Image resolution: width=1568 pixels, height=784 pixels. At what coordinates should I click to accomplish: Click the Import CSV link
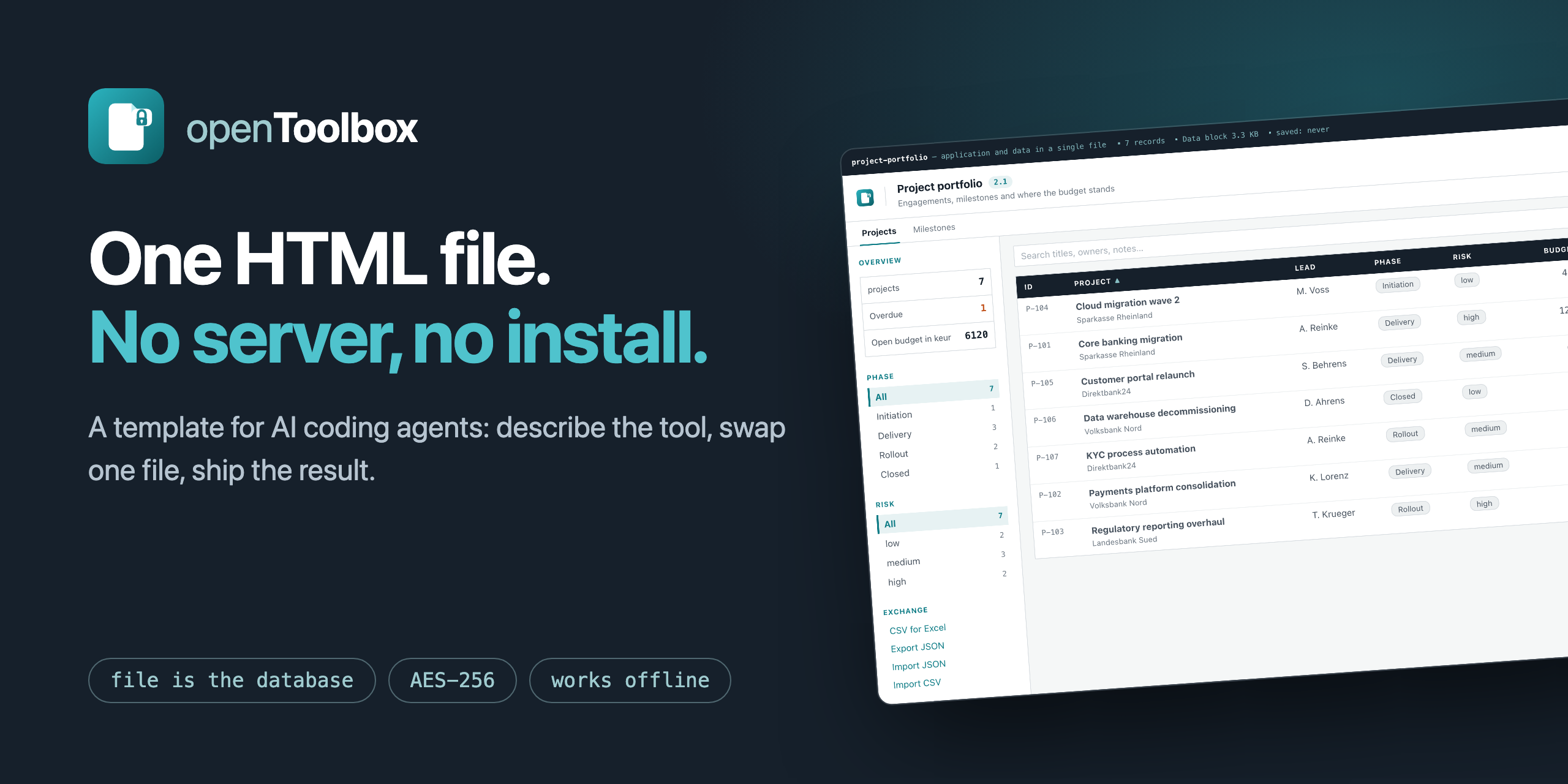click(917, 684)
